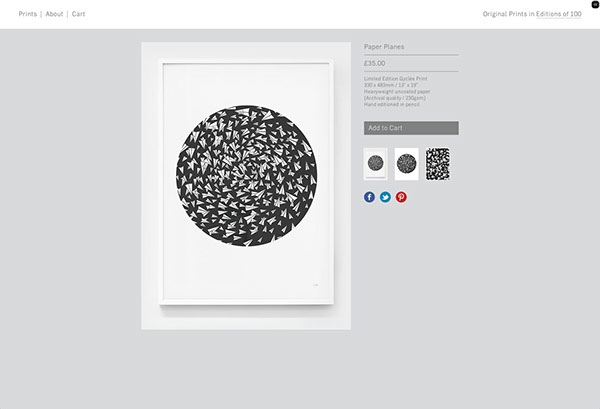
Task: Follow the 'Editions of 100' link
Action: [x=559, y=14]
